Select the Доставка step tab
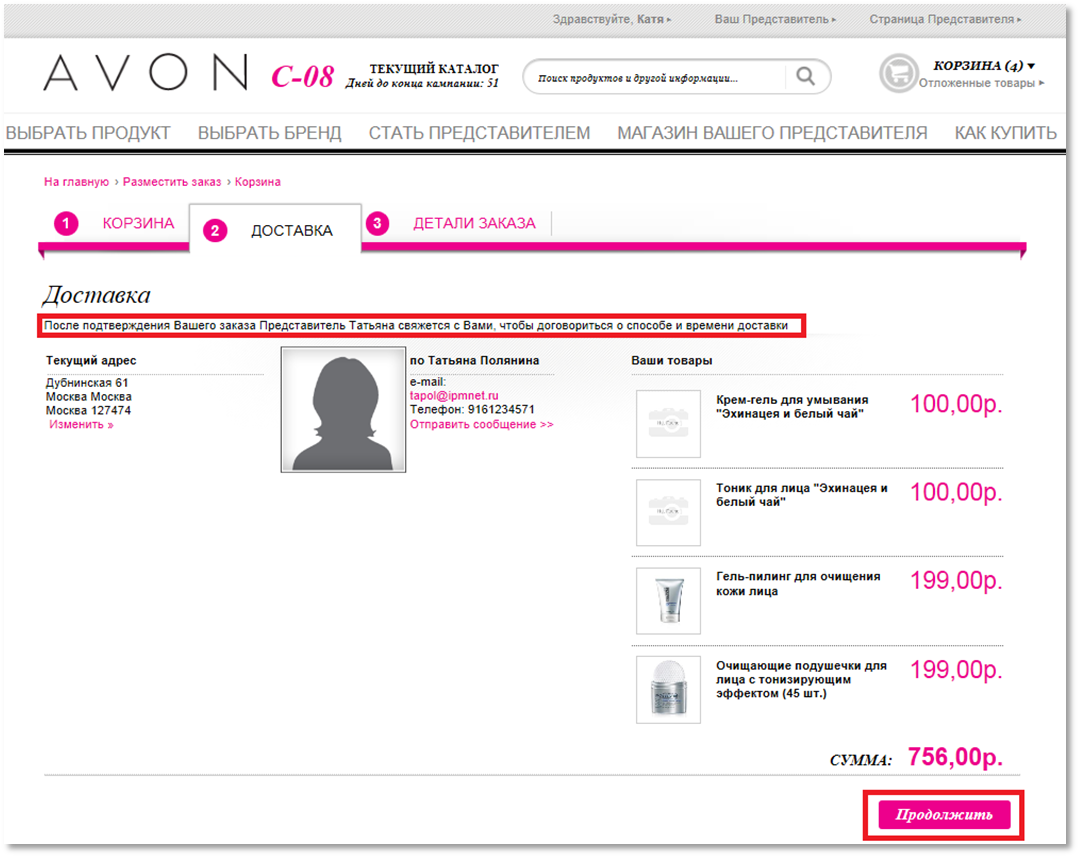1079x857 pixels. pyautogui.click(x=275, y=230)
